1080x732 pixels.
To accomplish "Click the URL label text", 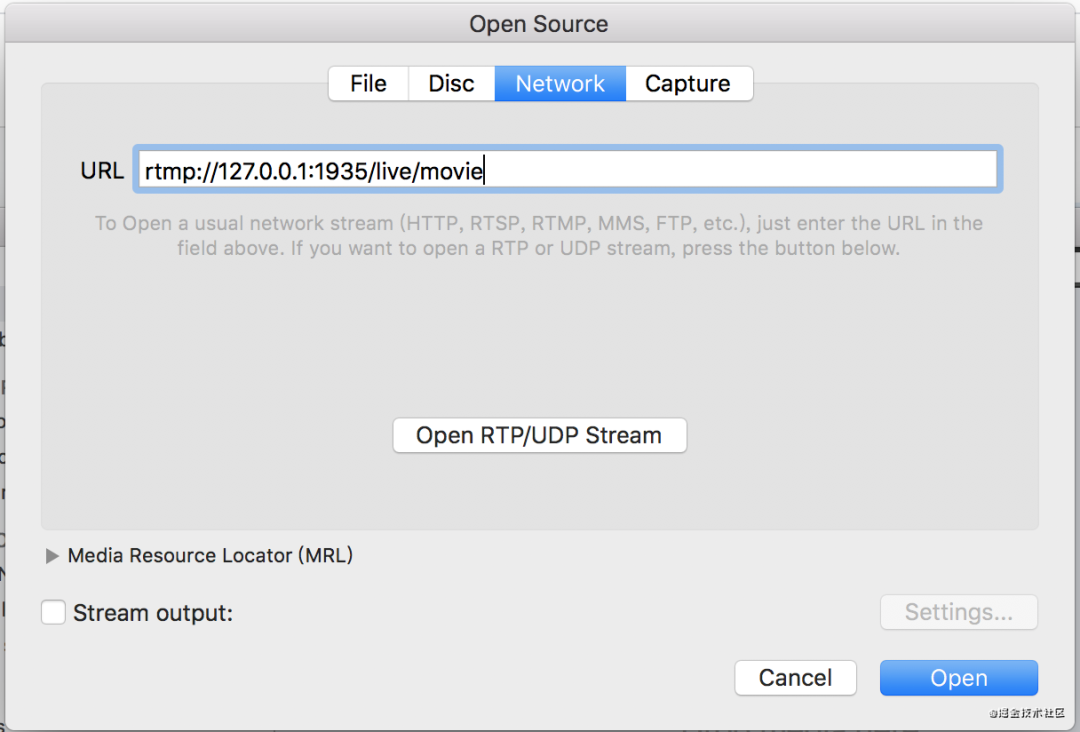I will [102, 171].
